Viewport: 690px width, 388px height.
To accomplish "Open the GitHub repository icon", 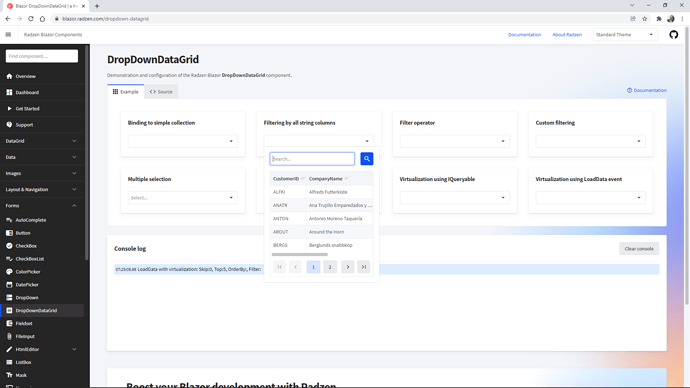I will click(674, 34).
